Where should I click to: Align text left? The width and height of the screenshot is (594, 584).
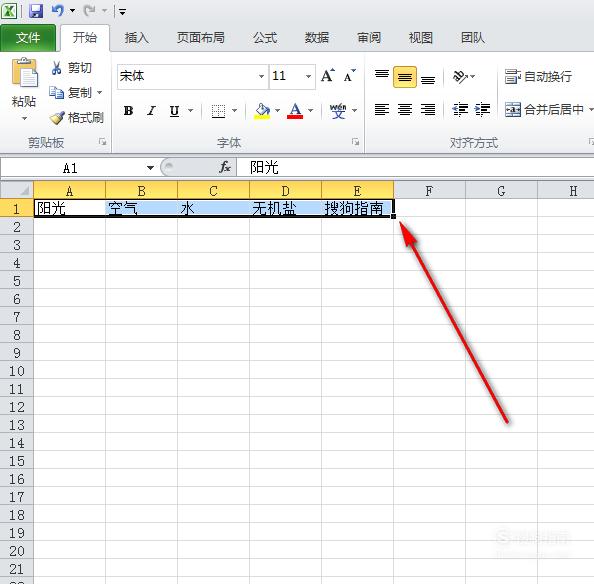pos(382,109)
